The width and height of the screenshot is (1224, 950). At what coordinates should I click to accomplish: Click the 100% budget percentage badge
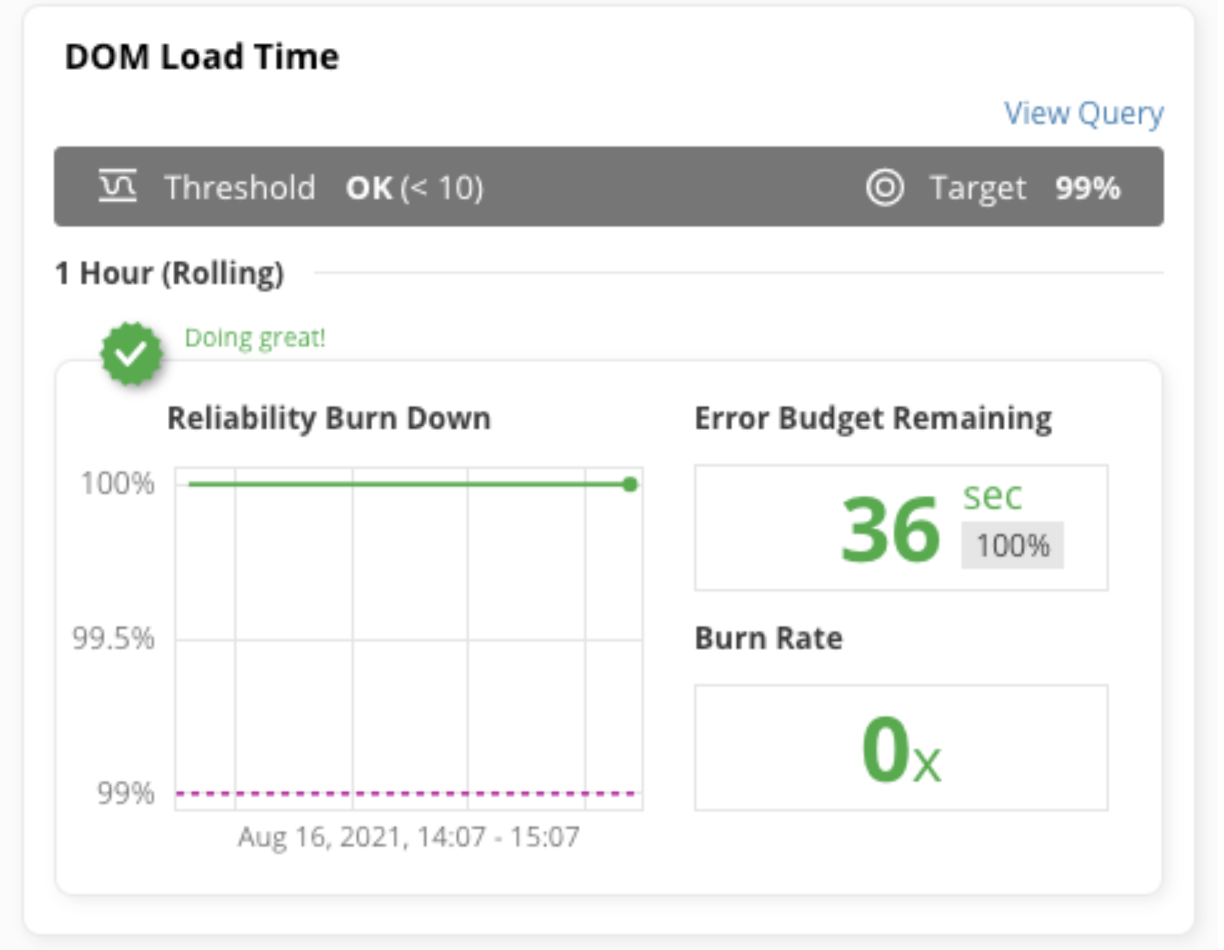pyautogui.click(x=1013, y=546)
